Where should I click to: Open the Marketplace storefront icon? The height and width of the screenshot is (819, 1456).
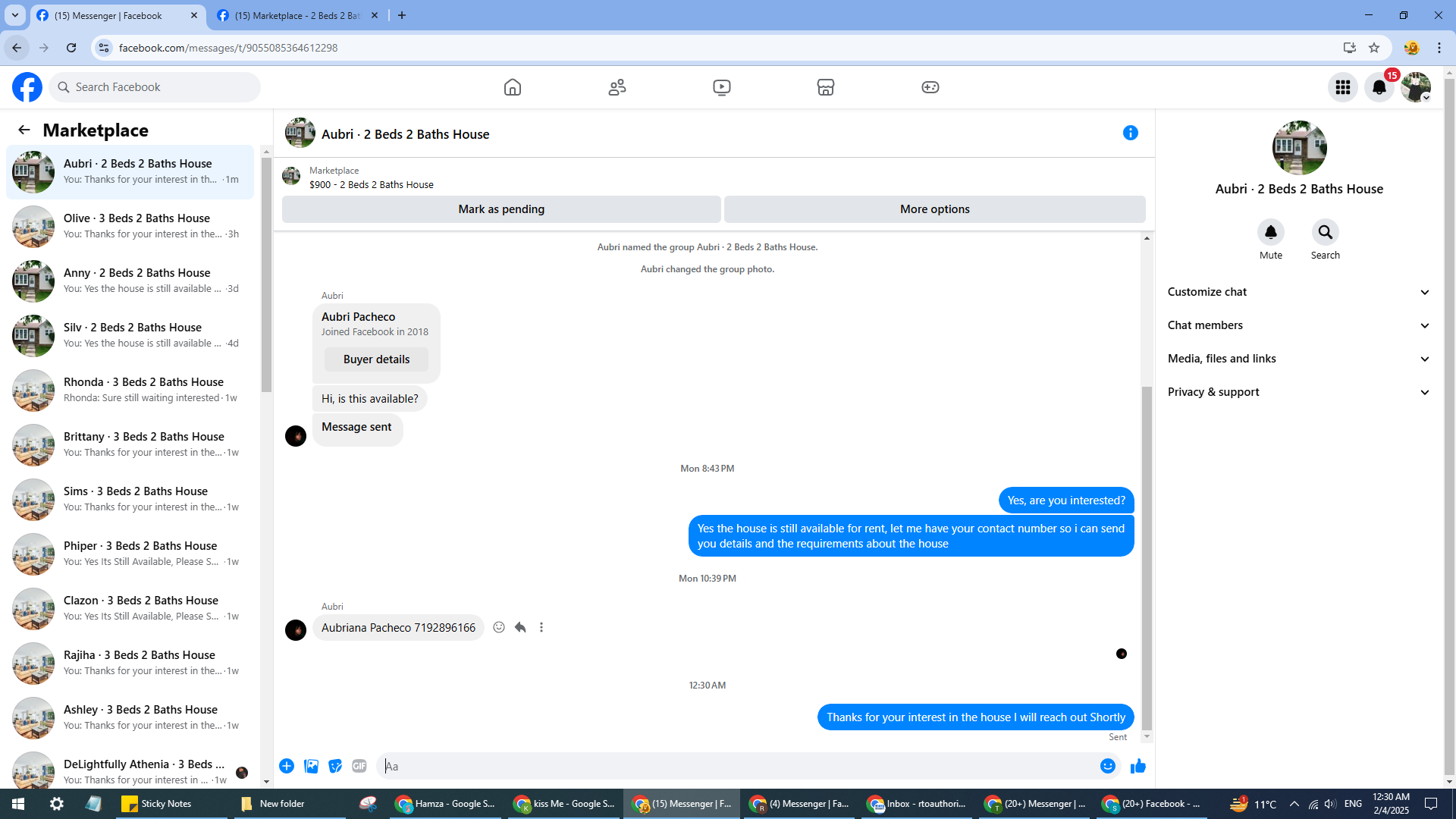tap(826, 87)
